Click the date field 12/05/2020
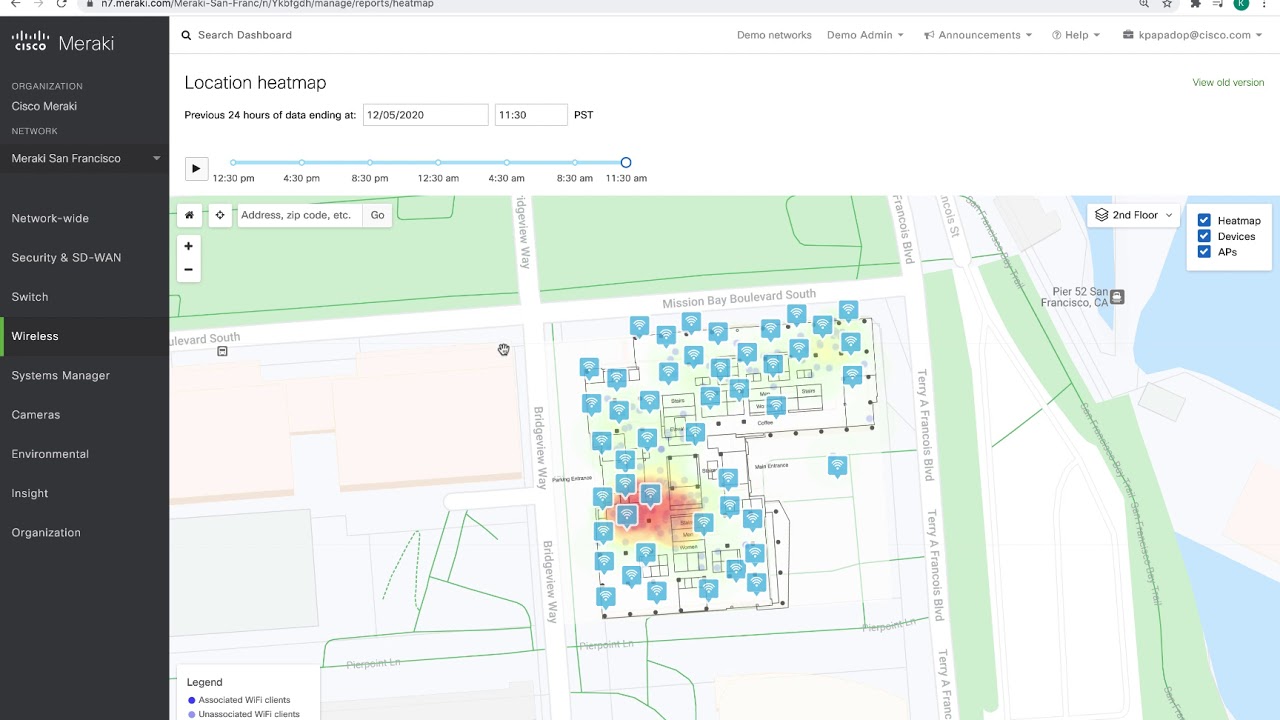The width and height of the screenshot is (1280, 720). pos(425,115)
